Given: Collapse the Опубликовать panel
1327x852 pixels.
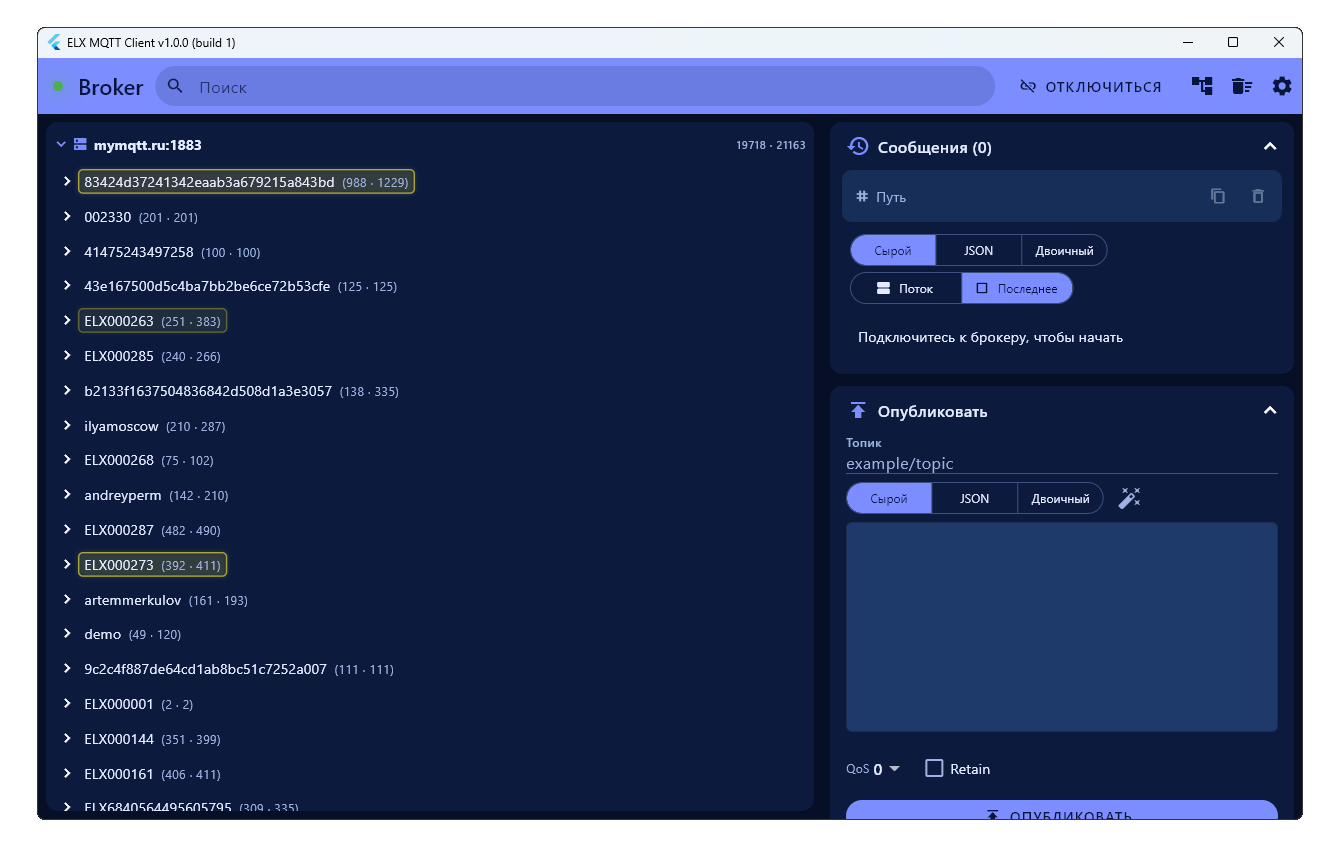Looking at the screenshot, I should click(1270, 411).
